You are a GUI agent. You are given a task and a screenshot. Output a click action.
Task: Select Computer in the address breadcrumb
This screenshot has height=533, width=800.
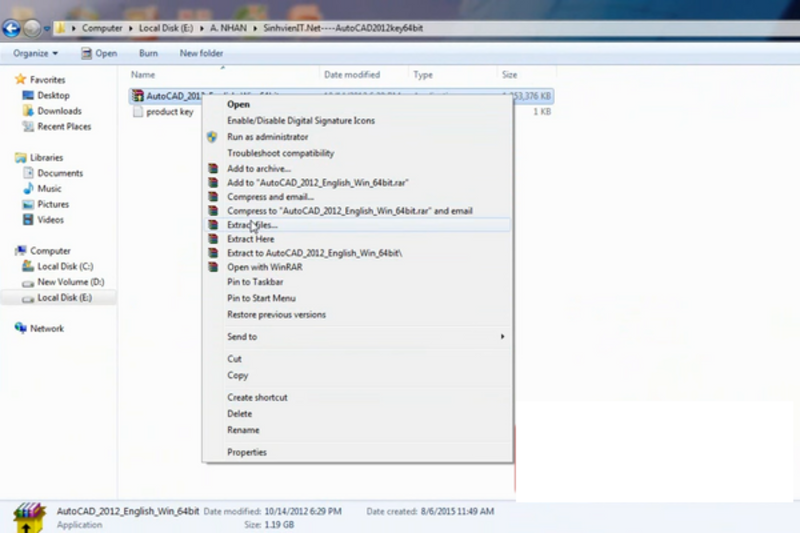click(x=102, y=28)
